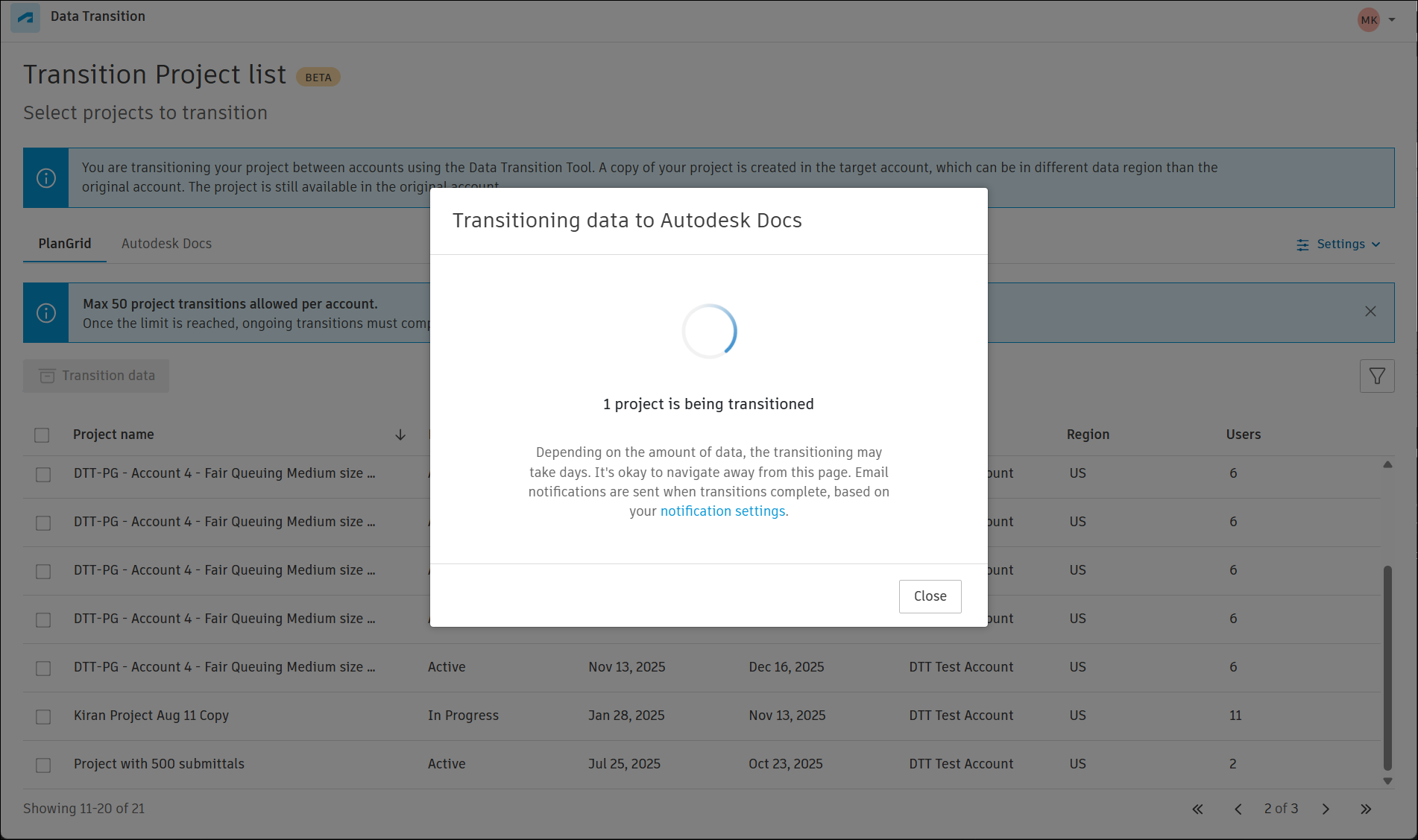Click the Autodesk logo icon in header
The width and height of the screenshot is (1418, 840).
(x=25, y=17)
